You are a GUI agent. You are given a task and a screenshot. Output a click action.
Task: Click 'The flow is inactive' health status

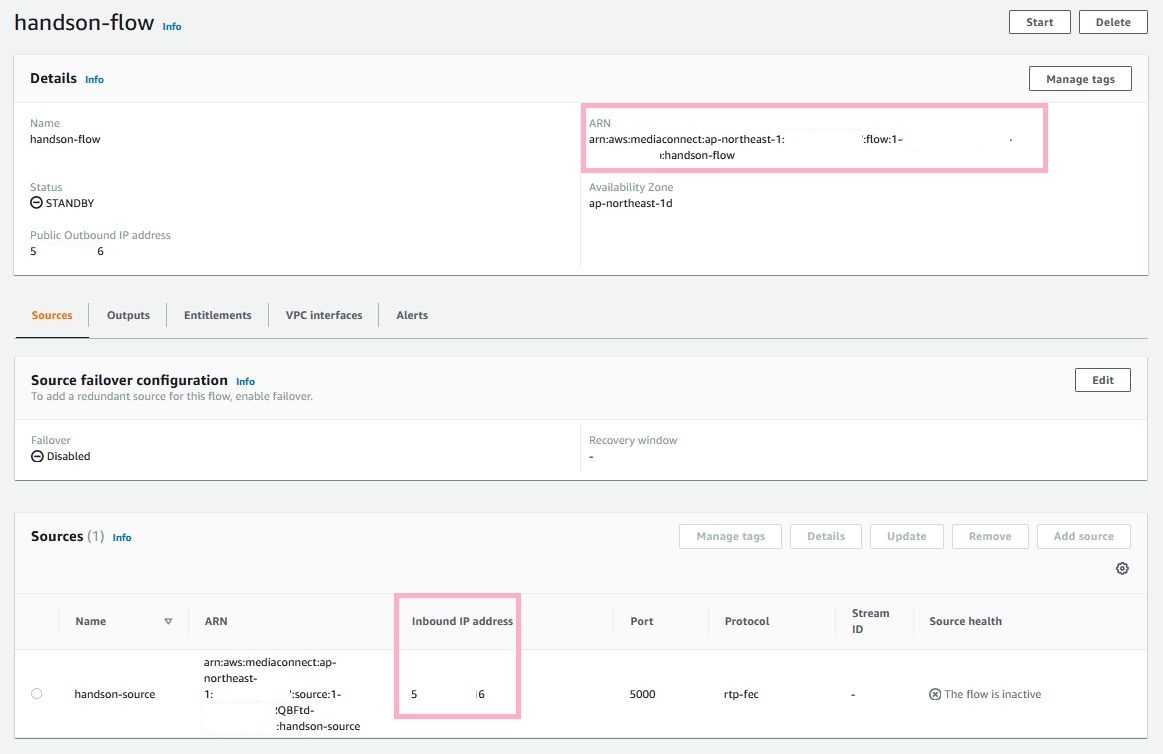[x=985, y=694]
